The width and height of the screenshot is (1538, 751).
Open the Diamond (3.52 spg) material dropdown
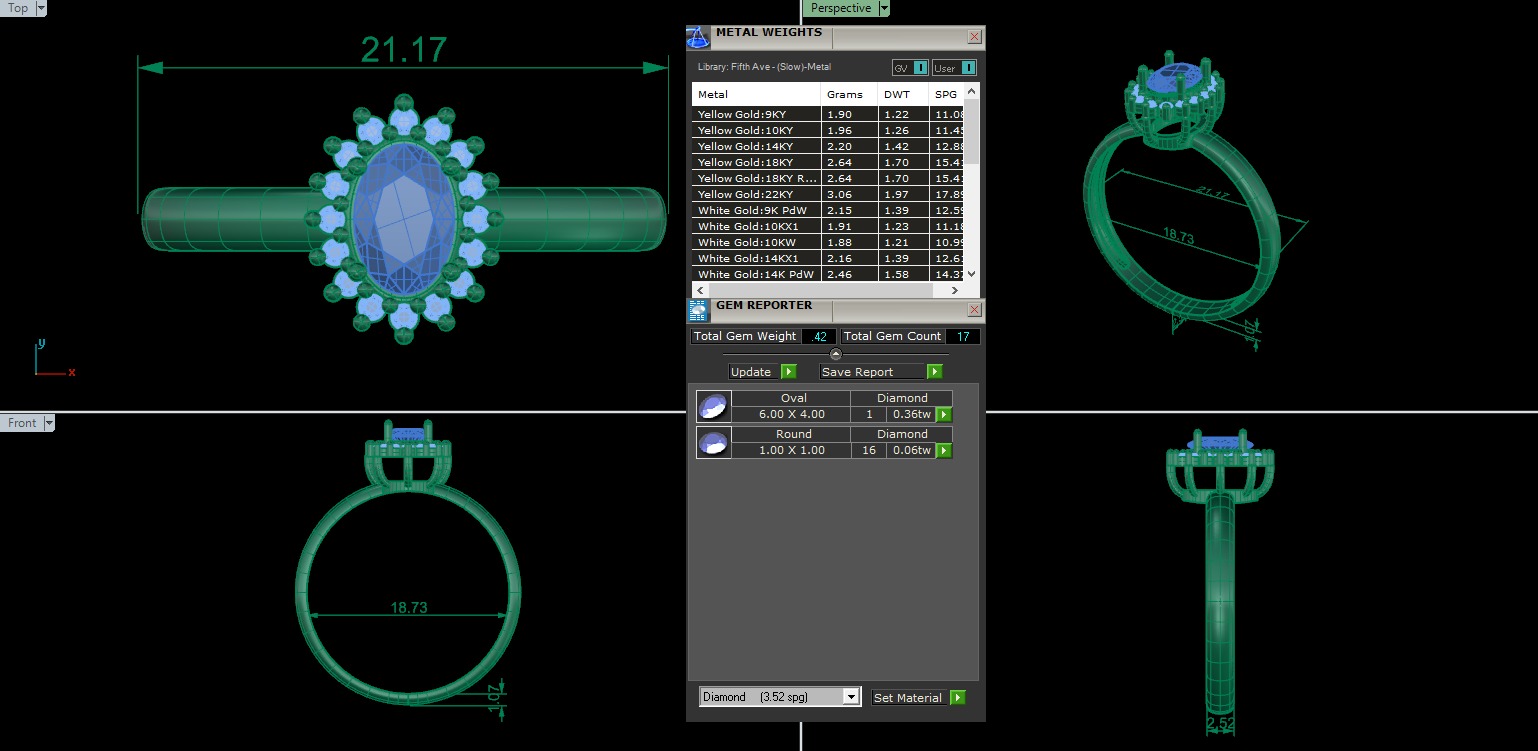(780, 697)
